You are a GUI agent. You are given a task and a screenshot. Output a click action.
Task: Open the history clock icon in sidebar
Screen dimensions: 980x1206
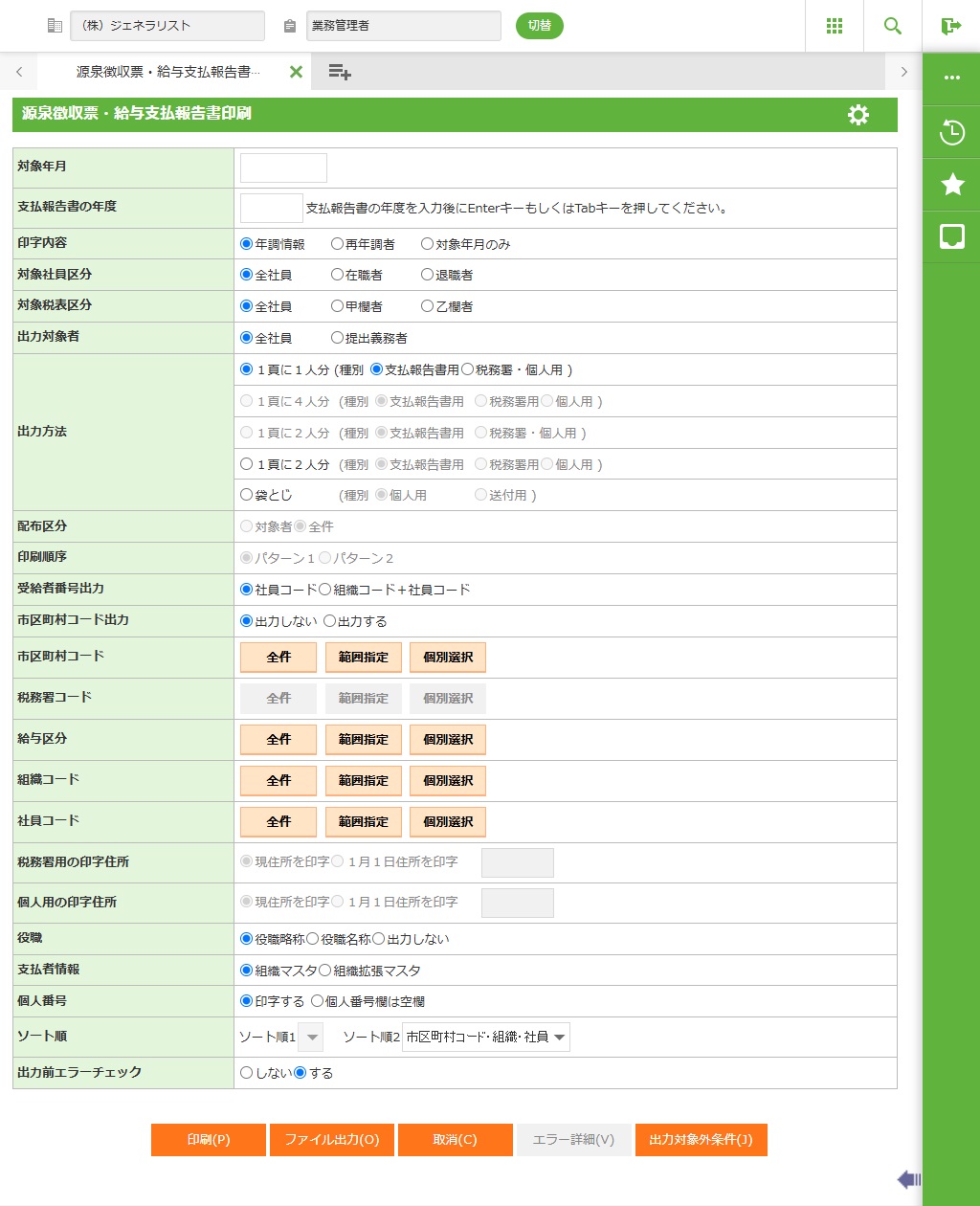[951, 132]
